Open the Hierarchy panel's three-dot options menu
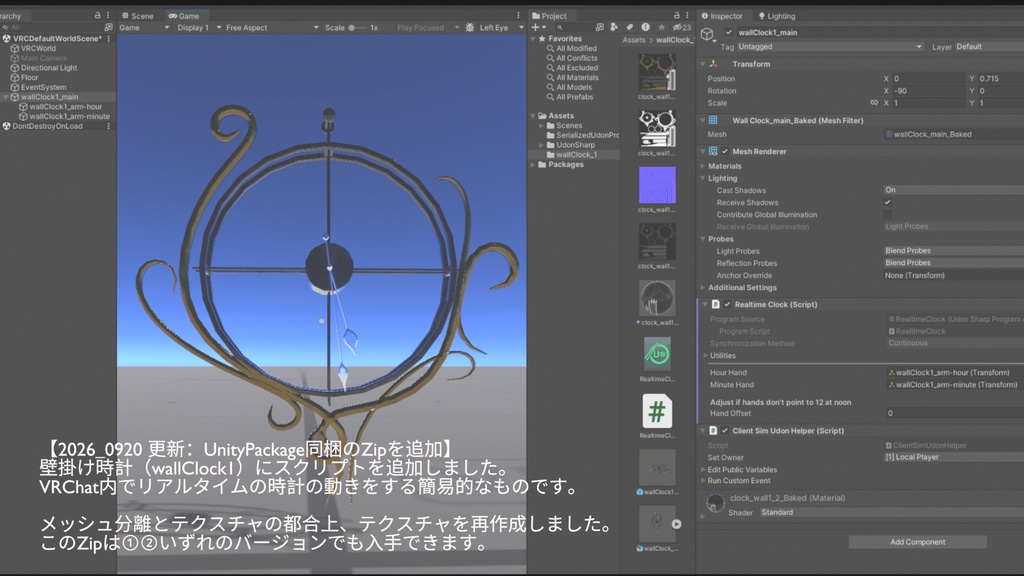This screenshot has width=1024, height=576. tap(108, 15)
